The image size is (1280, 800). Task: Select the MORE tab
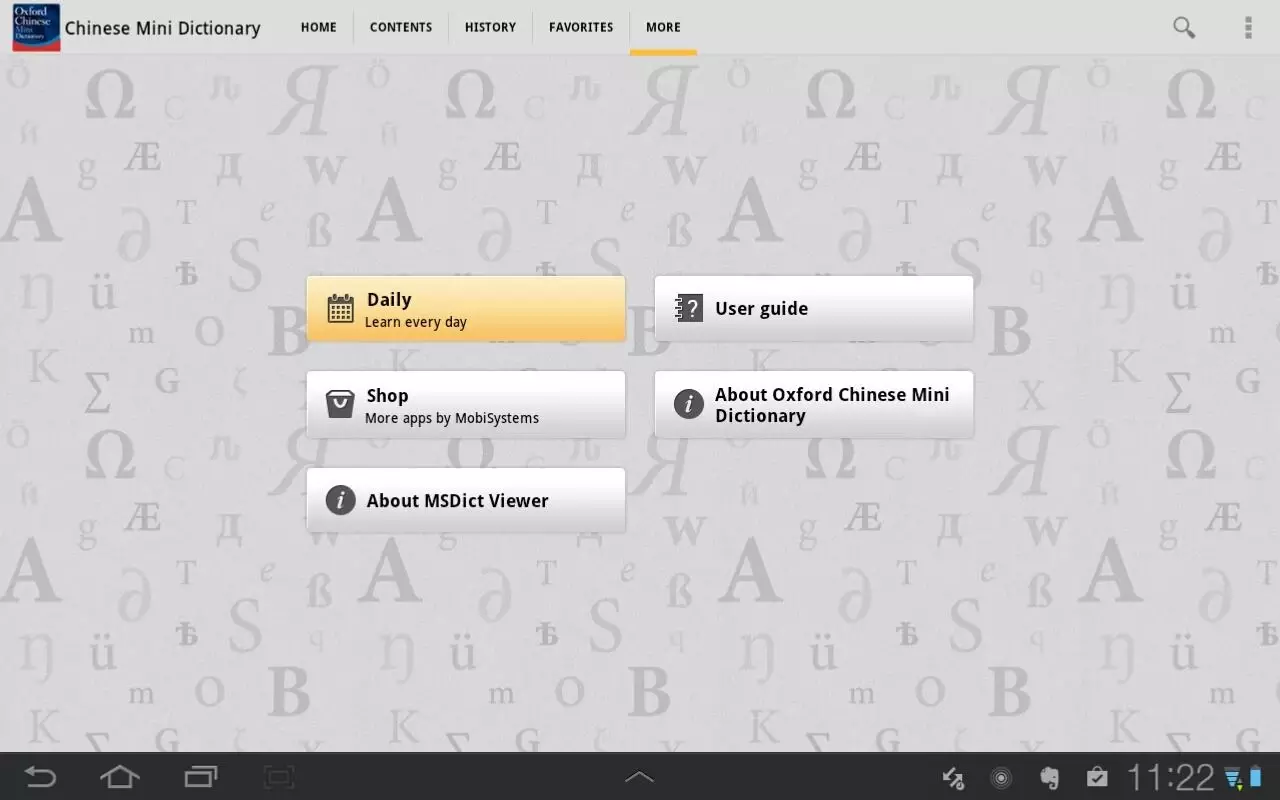click(663, 27)
